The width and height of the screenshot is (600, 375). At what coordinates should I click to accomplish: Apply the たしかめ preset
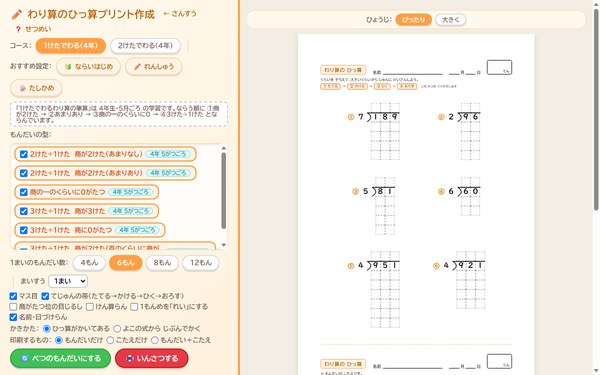[x=36, y=88]
